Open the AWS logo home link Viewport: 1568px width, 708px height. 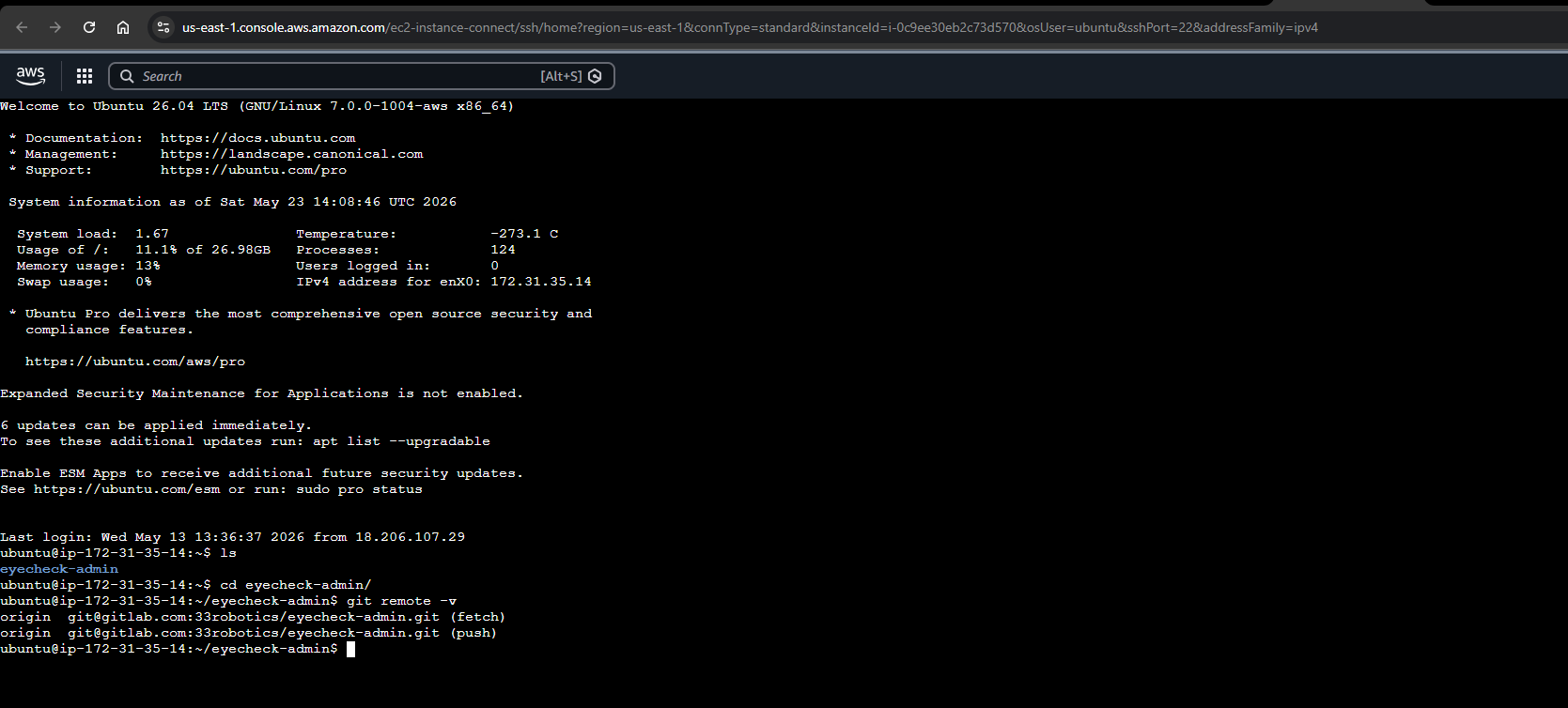point(30,75)
